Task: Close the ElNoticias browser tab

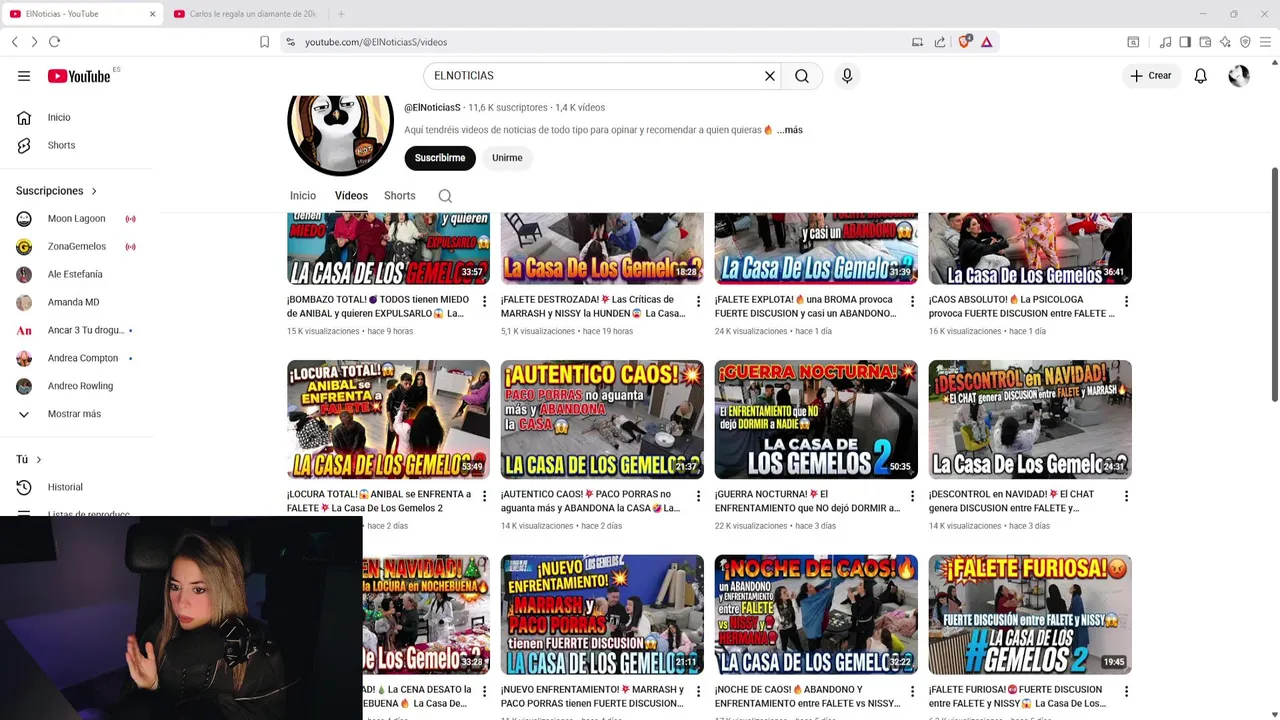Action: point(153,14)
